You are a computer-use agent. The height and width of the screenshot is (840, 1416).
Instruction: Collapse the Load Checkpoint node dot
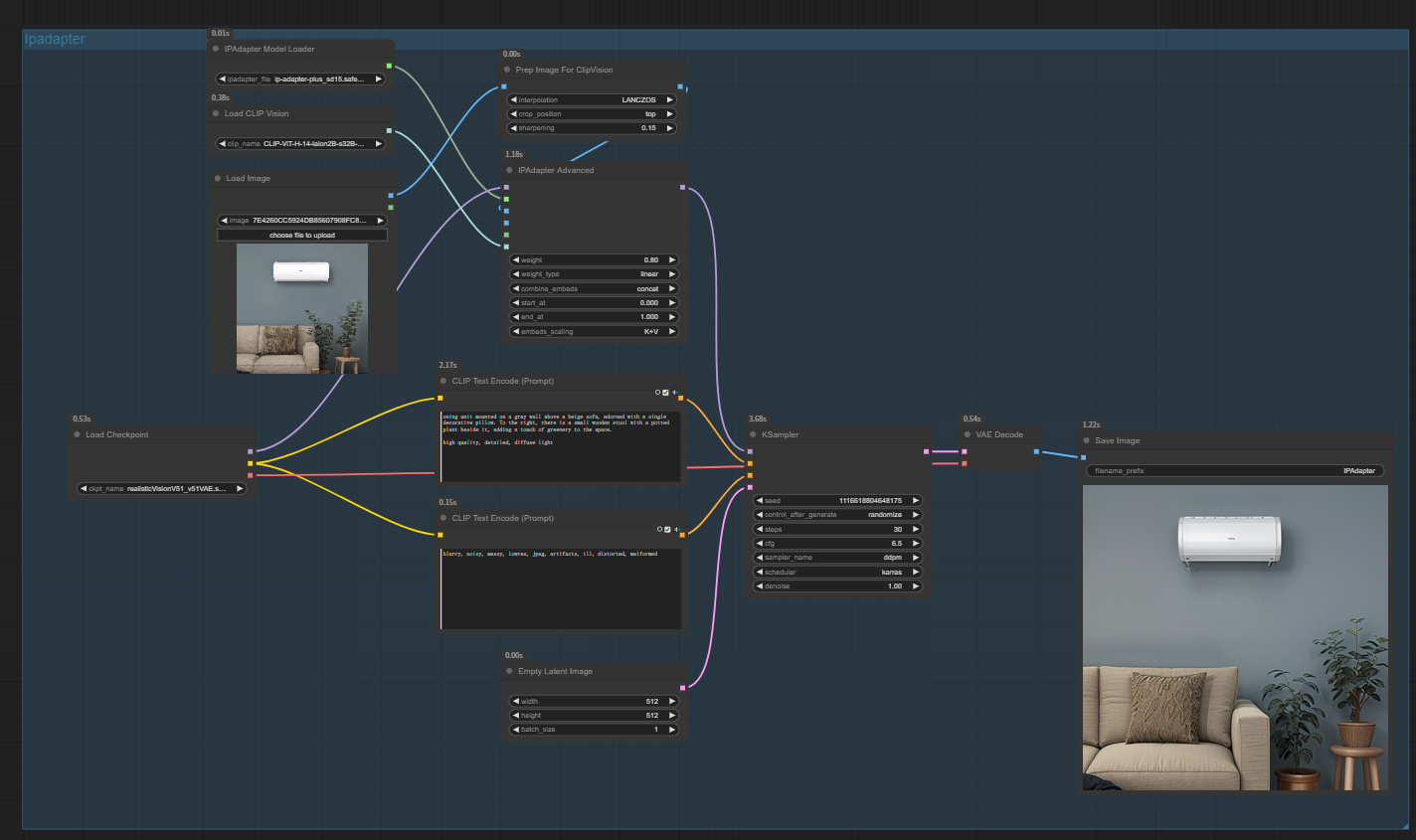pos(78,434)
